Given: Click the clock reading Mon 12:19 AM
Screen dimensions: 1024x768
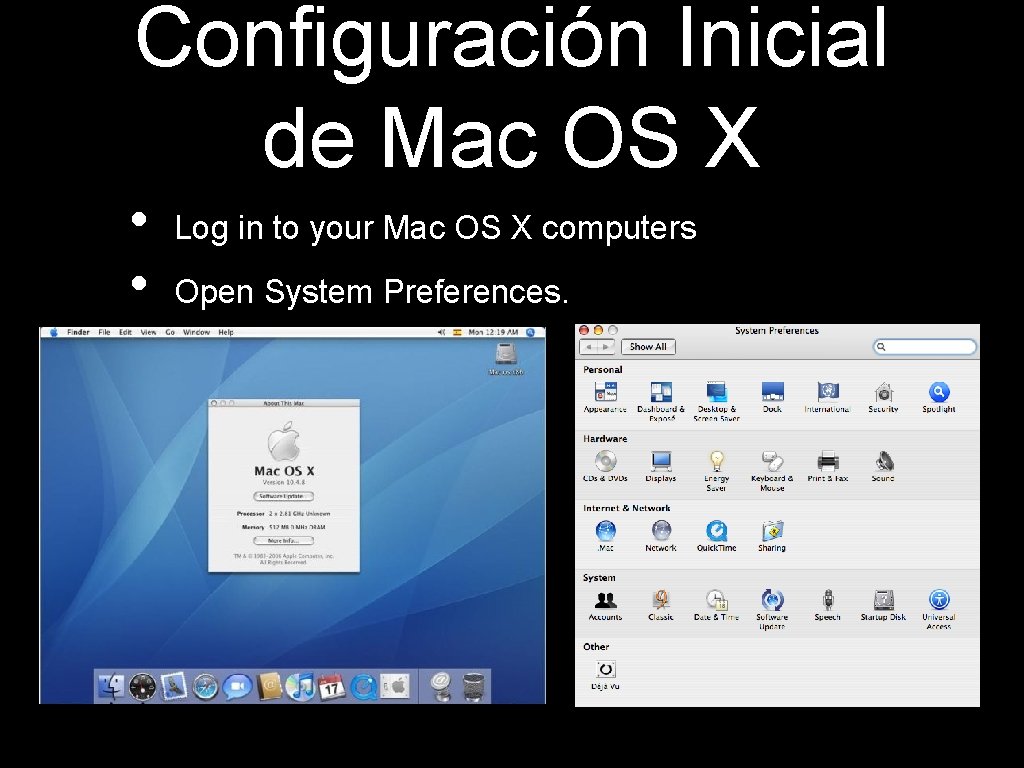Looking at the screenshot, I should coord(493,332).
